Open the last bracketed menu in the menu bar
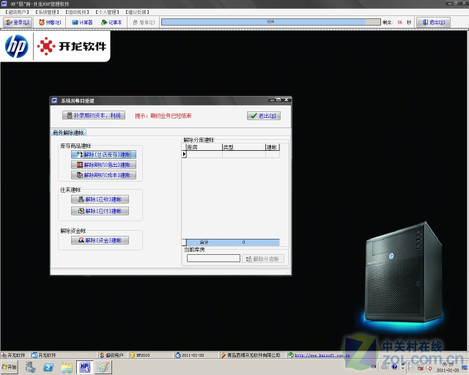 coord(137,12)
